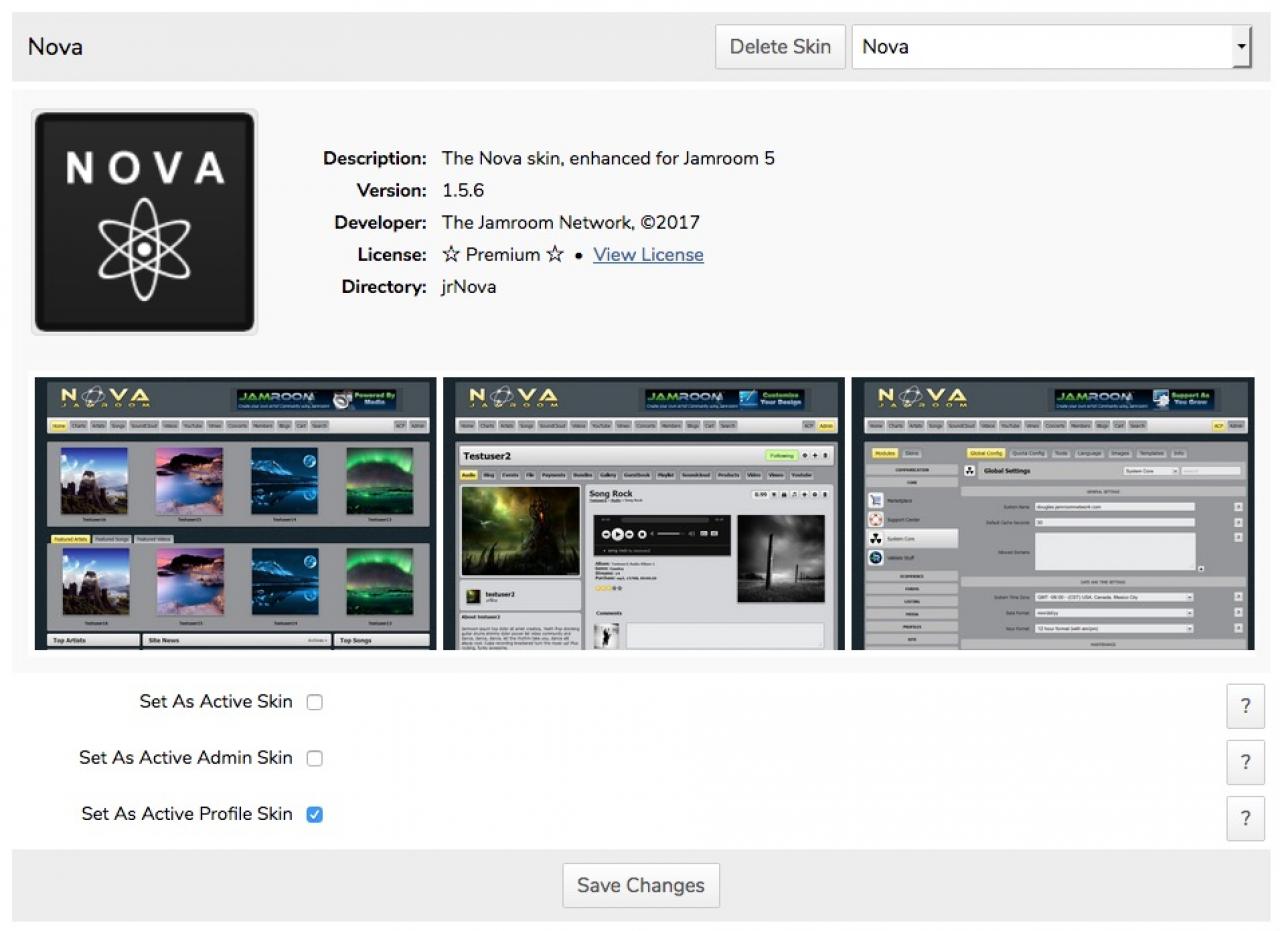Open the View License link
Image resolution: width=1280 pixels, height=931 pixels.
click(648, 255)
